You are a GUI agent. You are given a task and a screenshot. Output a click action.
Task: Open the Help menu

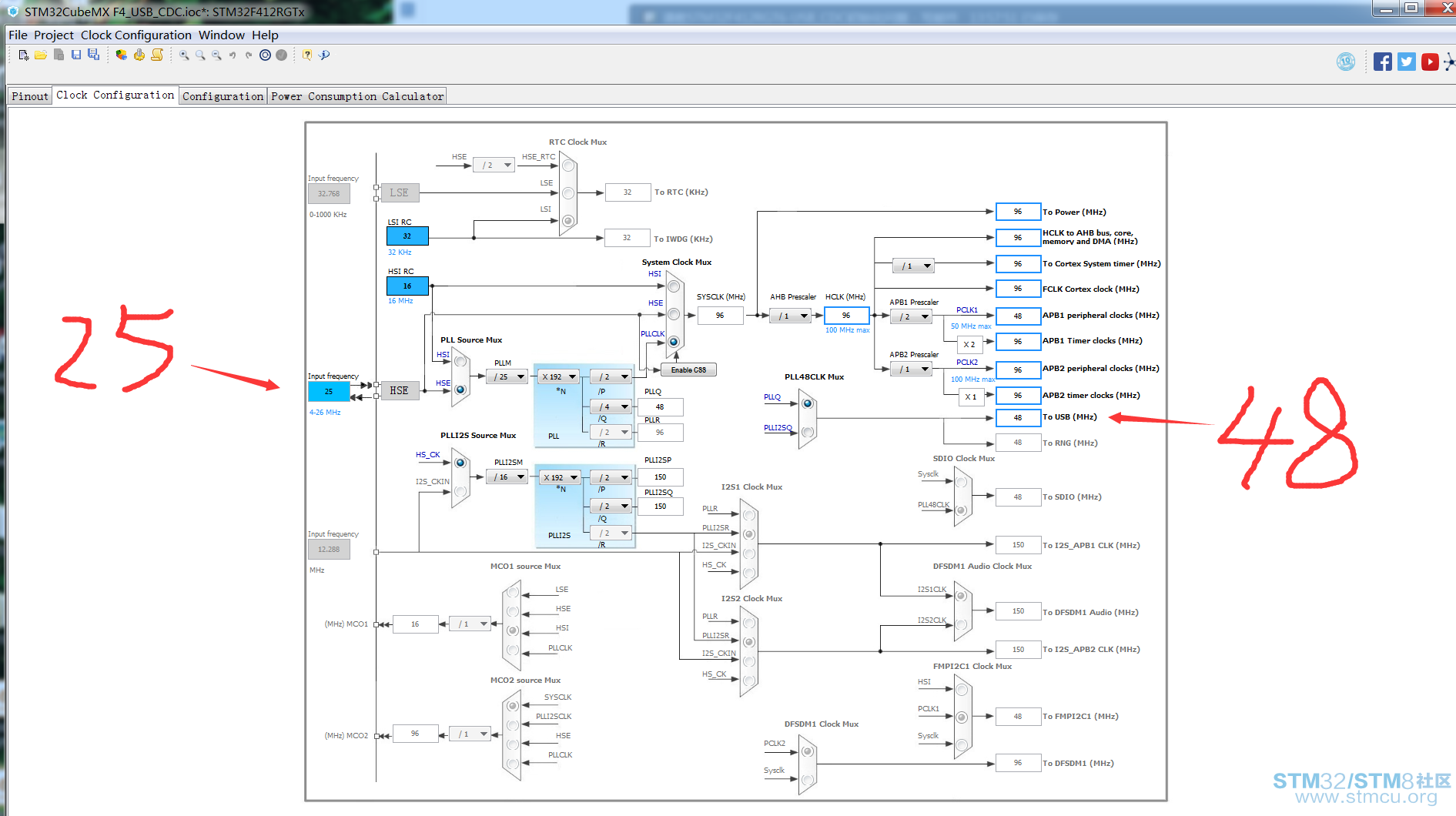265,35
